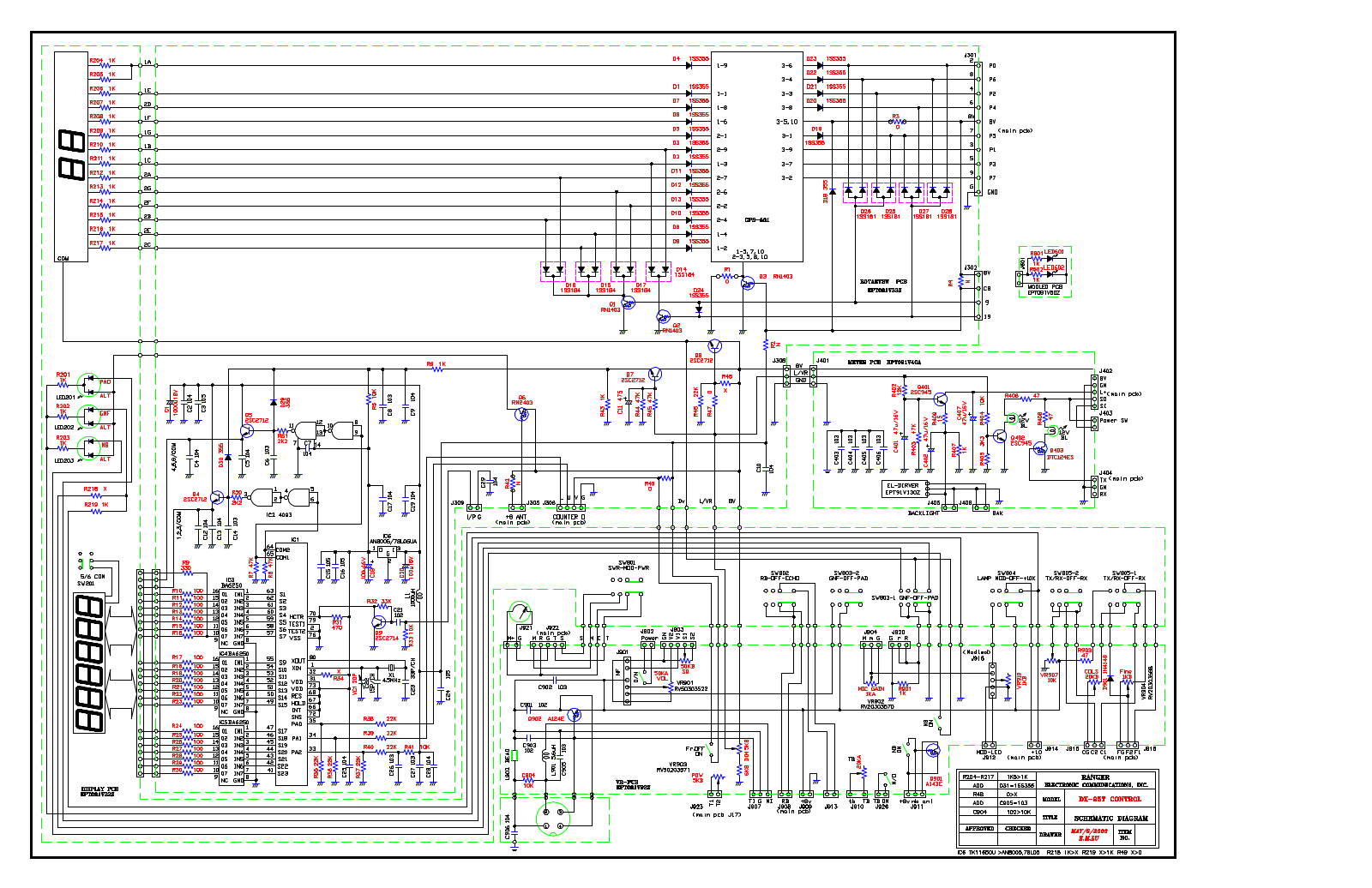This screenshot has height=888, width=1372.
Task: Click the SCHEMATIC DIAGRAM title text
Action: point(1111,819)
